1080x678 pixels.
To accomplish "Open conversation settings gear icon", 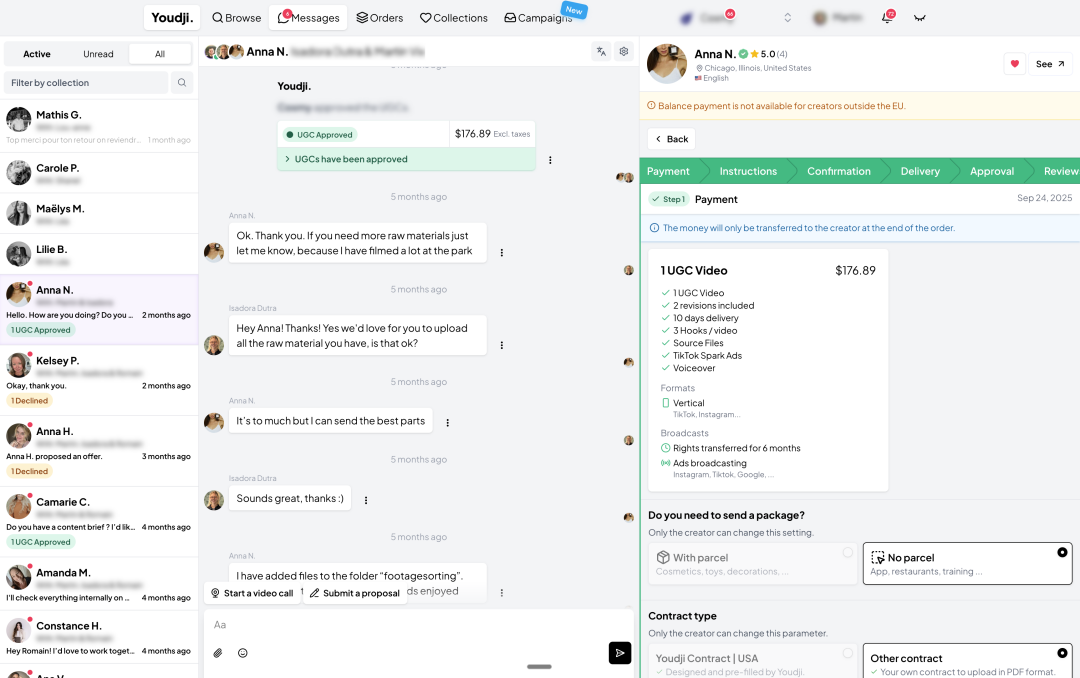I will tap(624, 52).
